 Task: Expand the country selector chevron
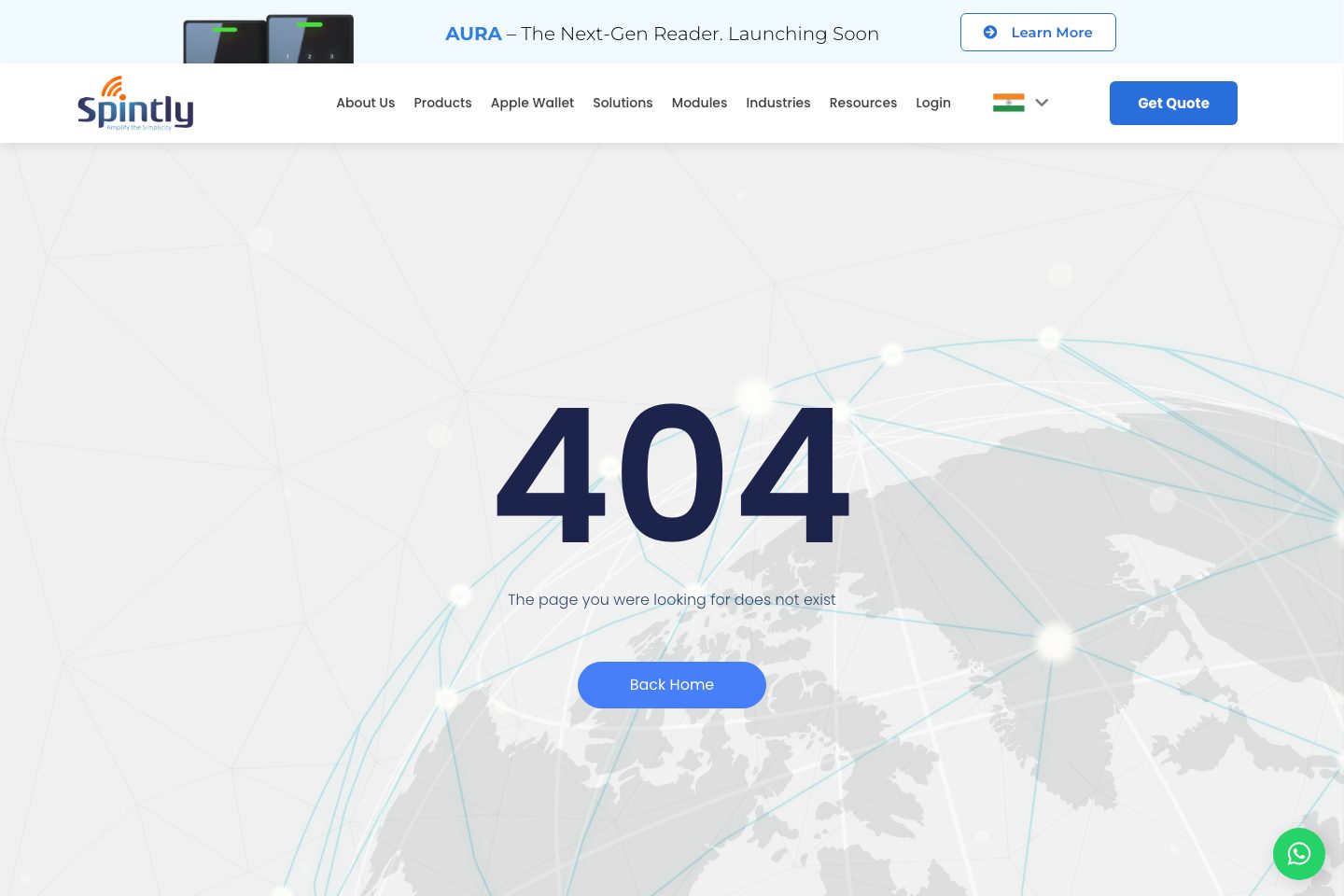tap(1042, 103)
